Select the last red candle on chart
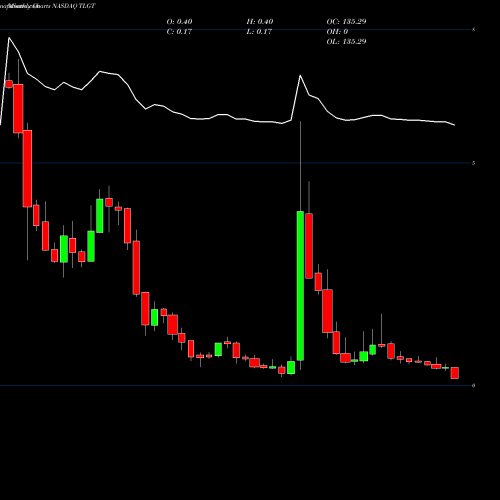This screenshot has height=500, width=500. tap(455, 373)
